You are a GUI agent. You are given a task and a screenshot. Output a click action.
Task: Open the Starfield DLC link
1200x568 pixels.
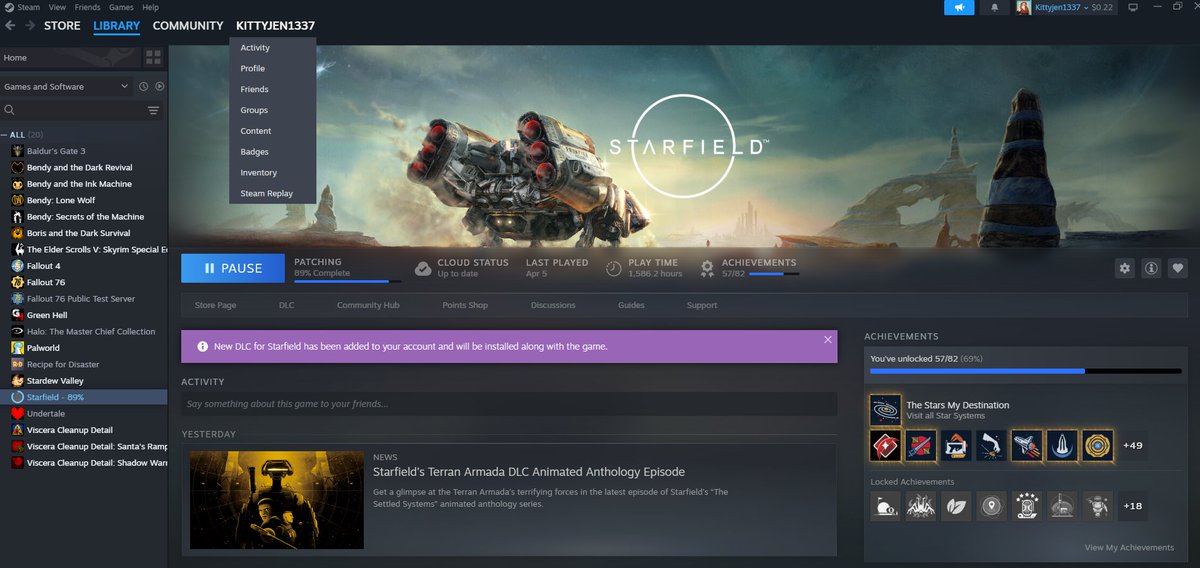tap(286, 305)
